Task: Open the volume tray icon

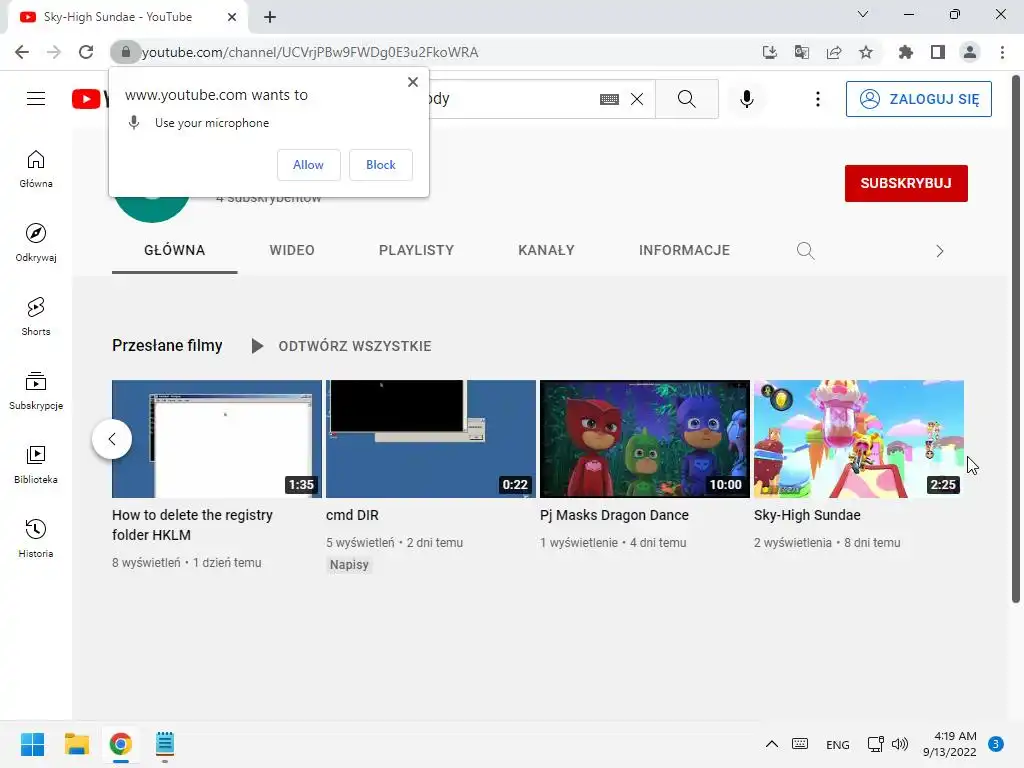Action: [900, 744]
